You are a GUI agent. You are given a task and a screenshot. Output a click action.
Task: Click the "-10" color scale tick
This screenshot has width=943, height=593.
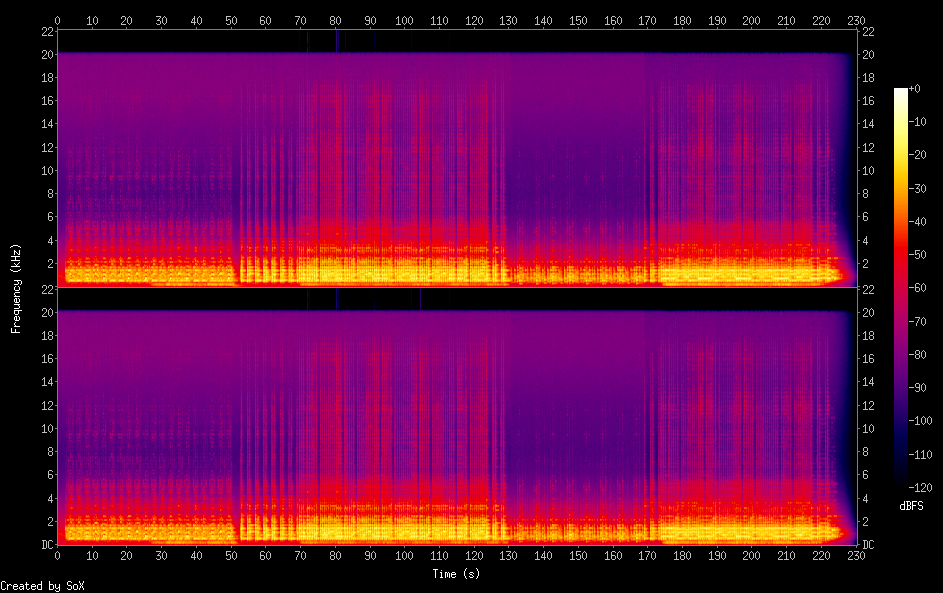(917, 121)
